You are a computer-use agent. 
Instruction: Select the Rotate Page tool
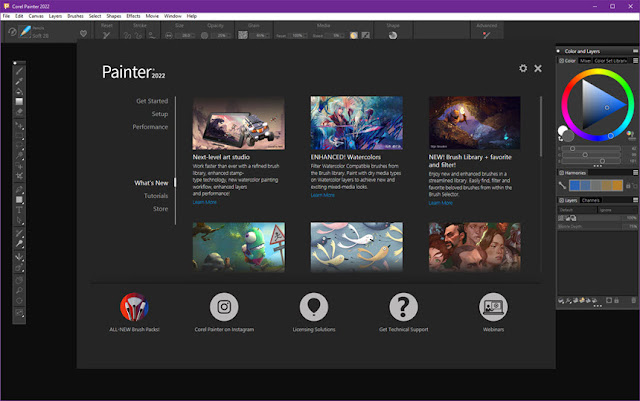point(19,301)
